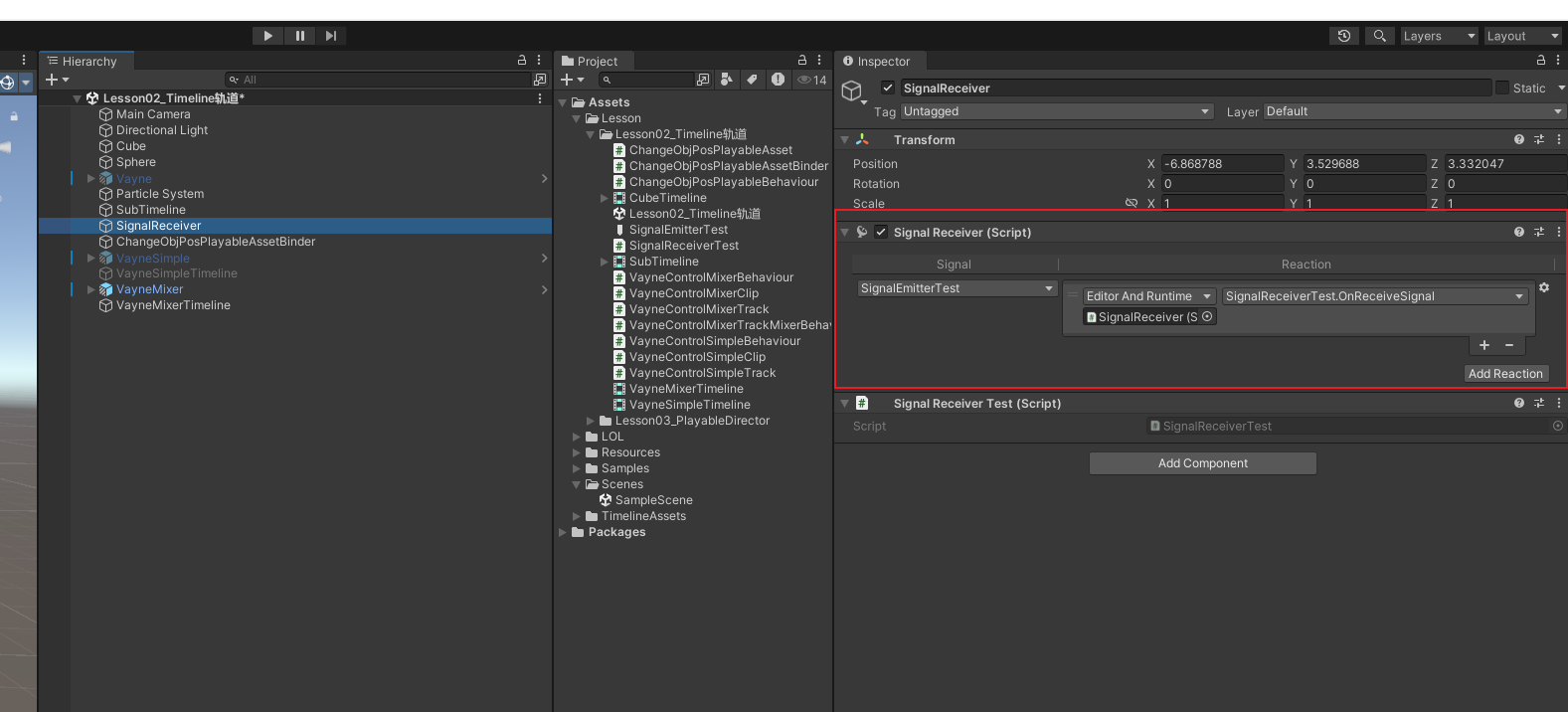
Task: Open the SignalEmitterTest signal dropdown
Action: [x=956, y=288]
